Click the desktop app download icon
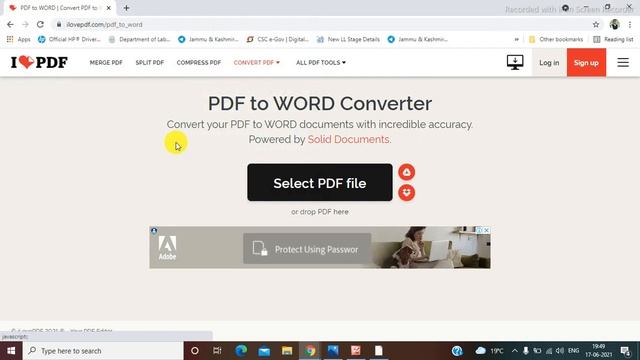This screenshot has width=640, height=360. [x=515, y=62]
